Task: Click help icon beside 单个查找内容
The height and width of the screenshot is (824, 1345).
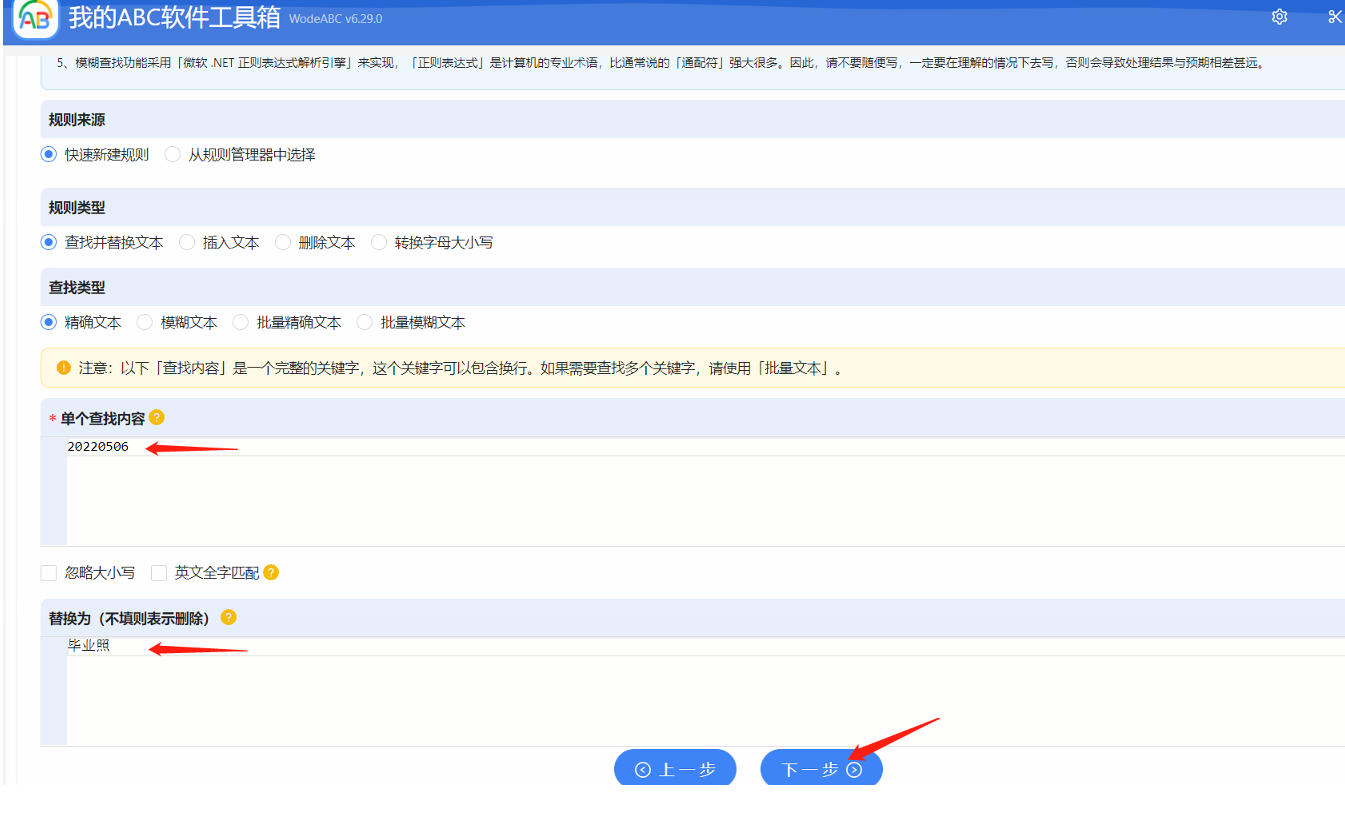Action: (x=157, y=418)
